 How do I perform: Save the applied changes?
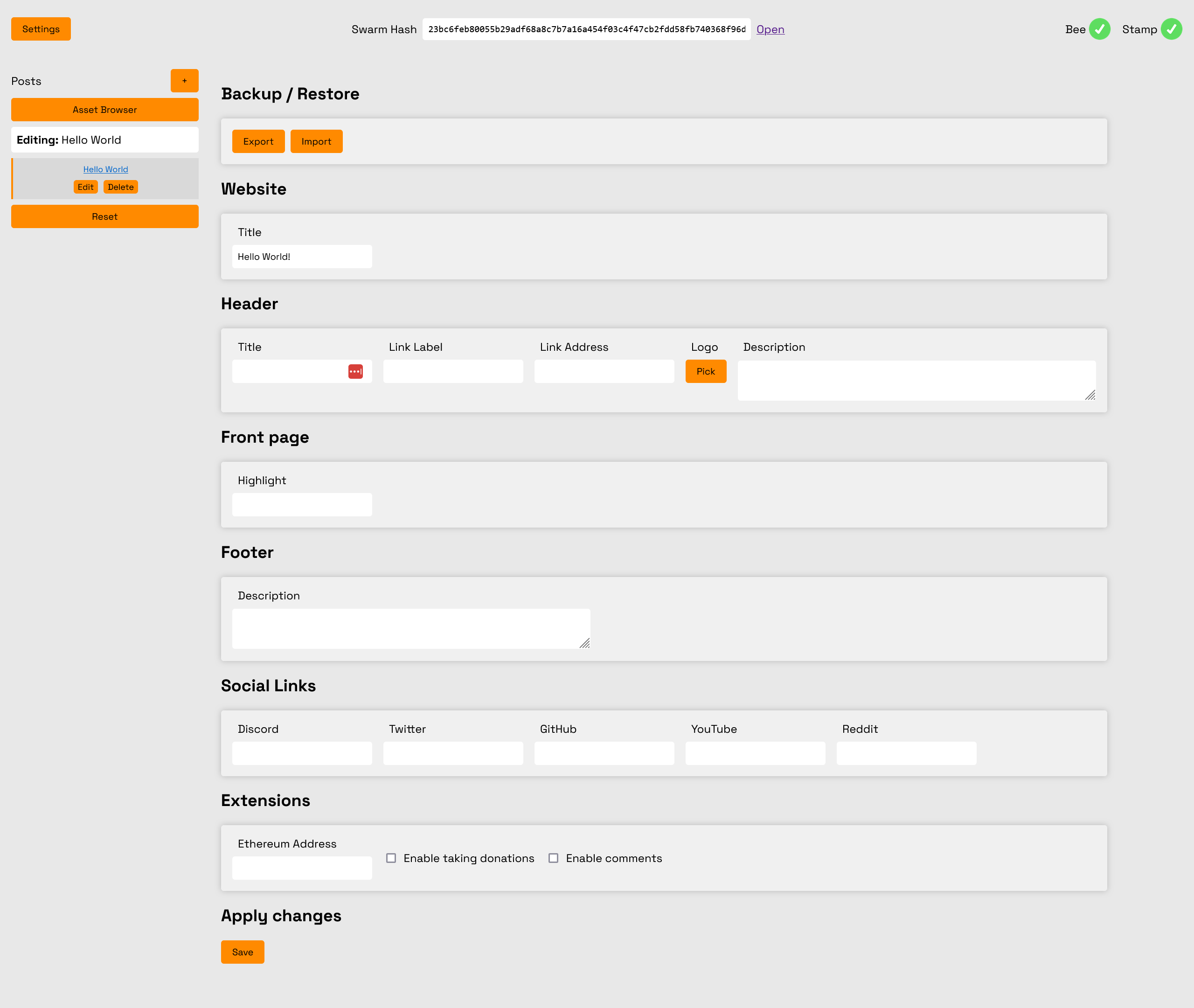[x=242, y=952]
